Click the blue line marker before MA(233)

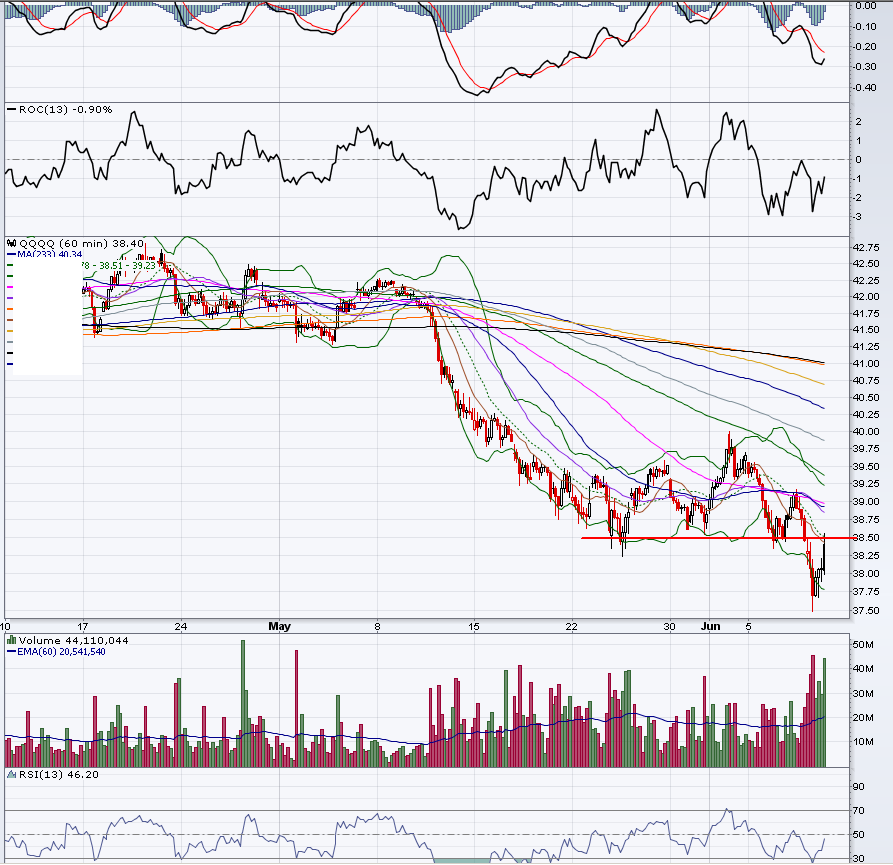click(11, 255)
